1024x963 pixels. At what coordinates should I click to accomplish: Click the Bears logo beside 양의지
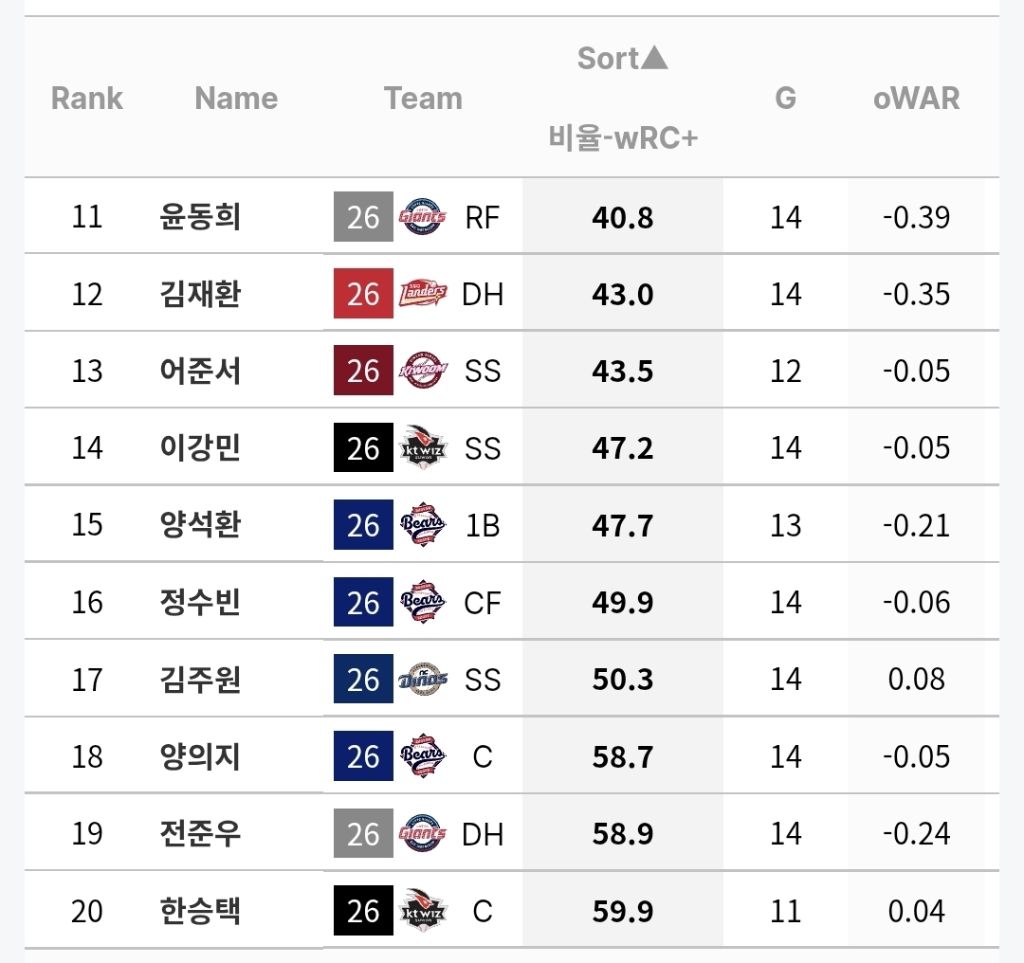[x=423, y=757]
